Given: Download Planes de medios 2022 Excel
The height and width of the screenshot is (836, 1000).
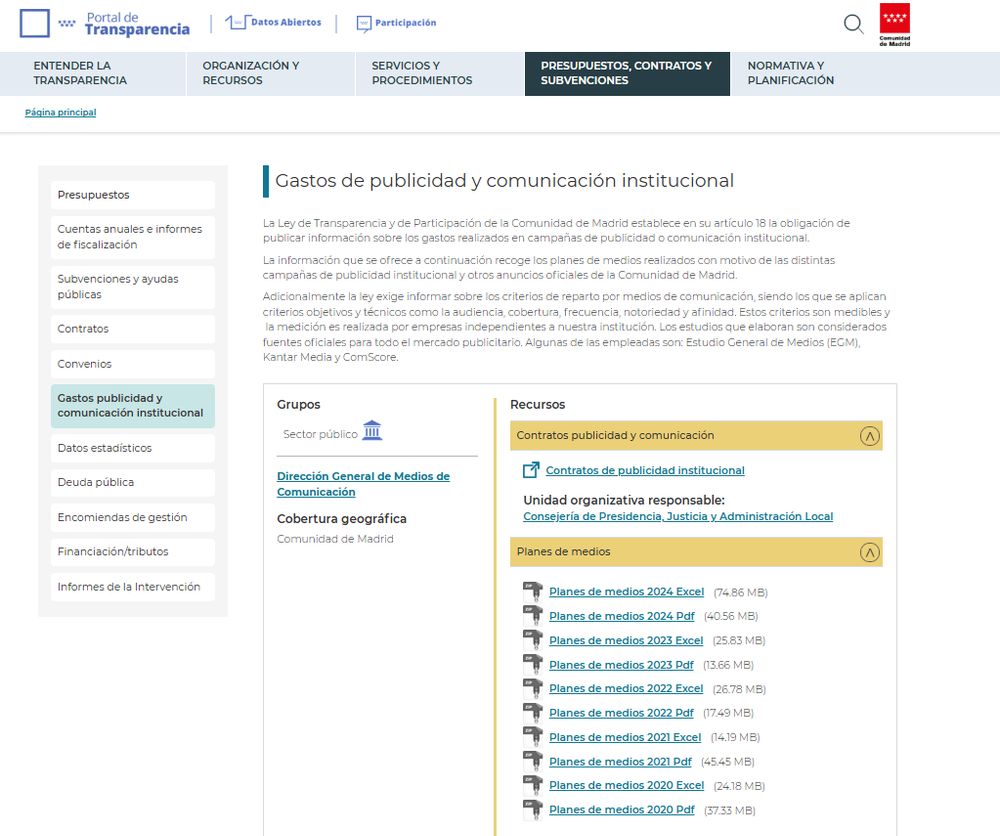Looking at the screenshot, I should pos(626,689).
